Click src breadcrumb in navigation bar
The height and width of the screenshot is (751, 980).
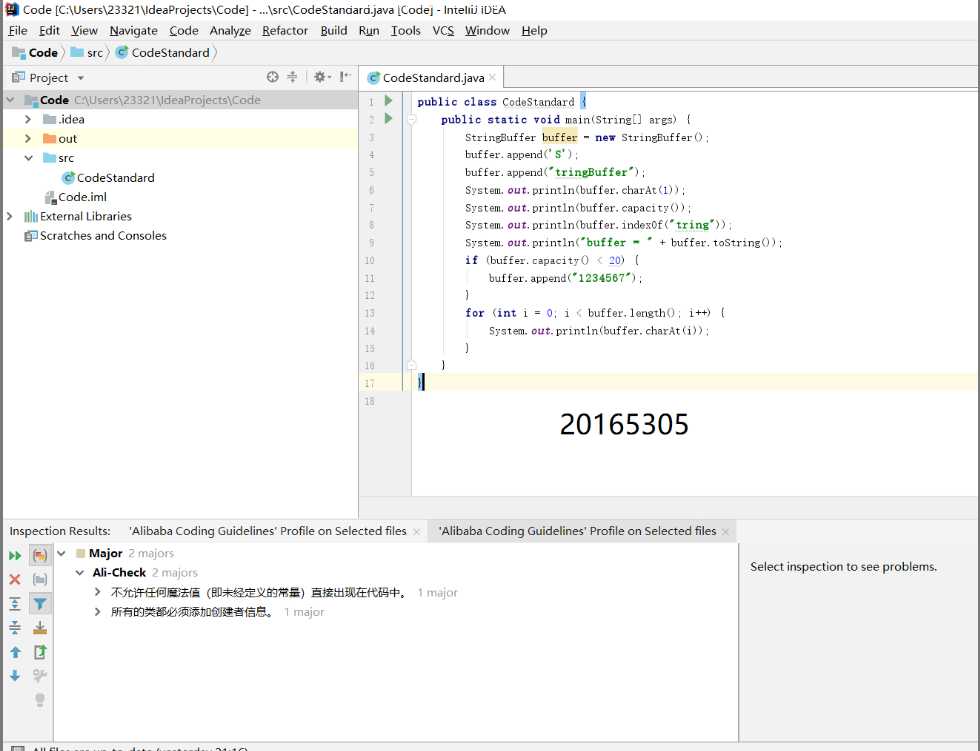[x=87, y=53]
